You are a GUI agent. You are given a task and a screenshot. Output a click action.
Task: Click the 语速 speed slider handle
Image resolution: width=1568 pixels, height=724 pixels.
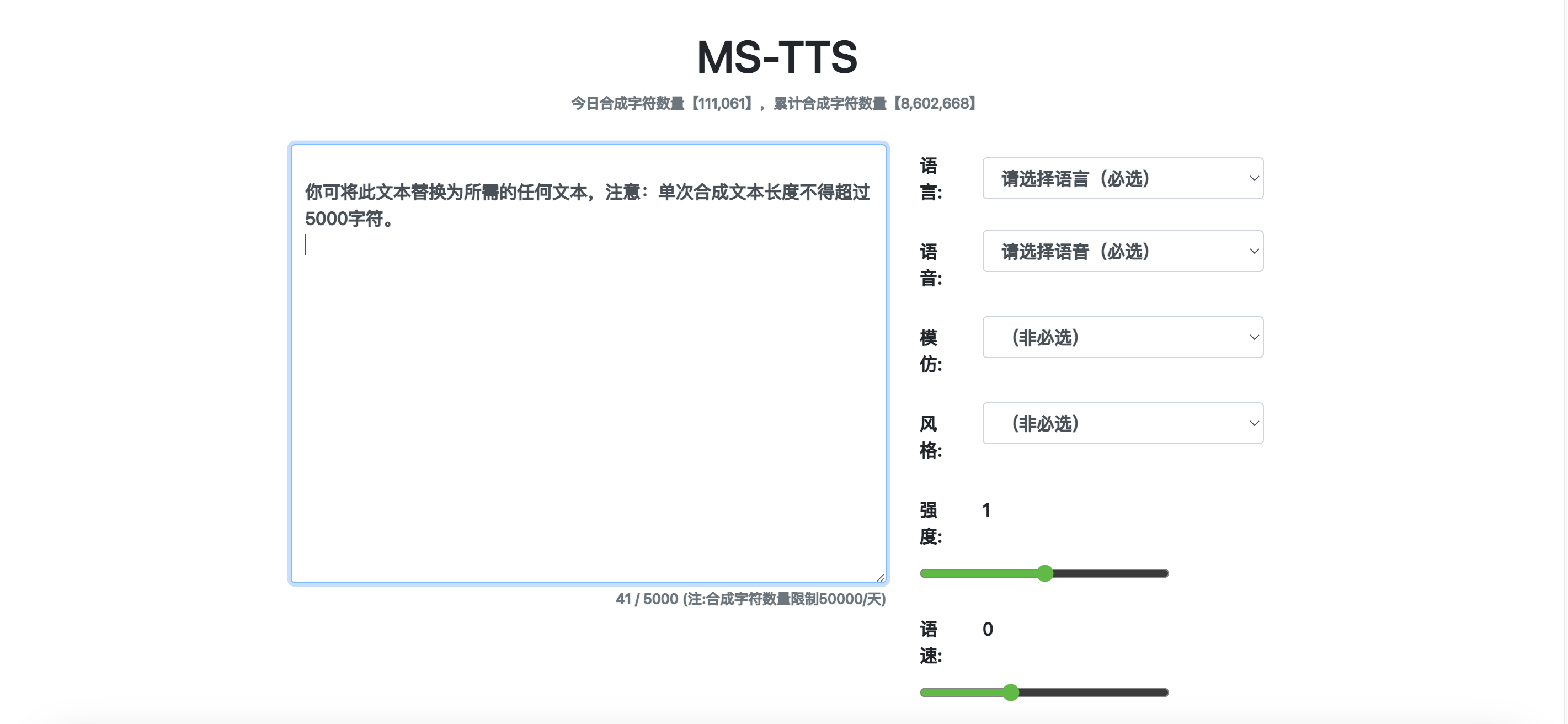[1010, 693]
